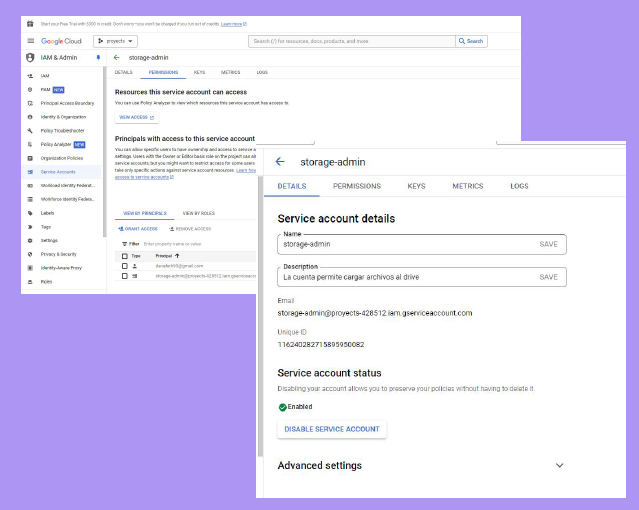Image resolution: width=639 pixels, height=510 pixels.
Task: Open the PERMISSIONS tab in the rear window
Action: 163,72
